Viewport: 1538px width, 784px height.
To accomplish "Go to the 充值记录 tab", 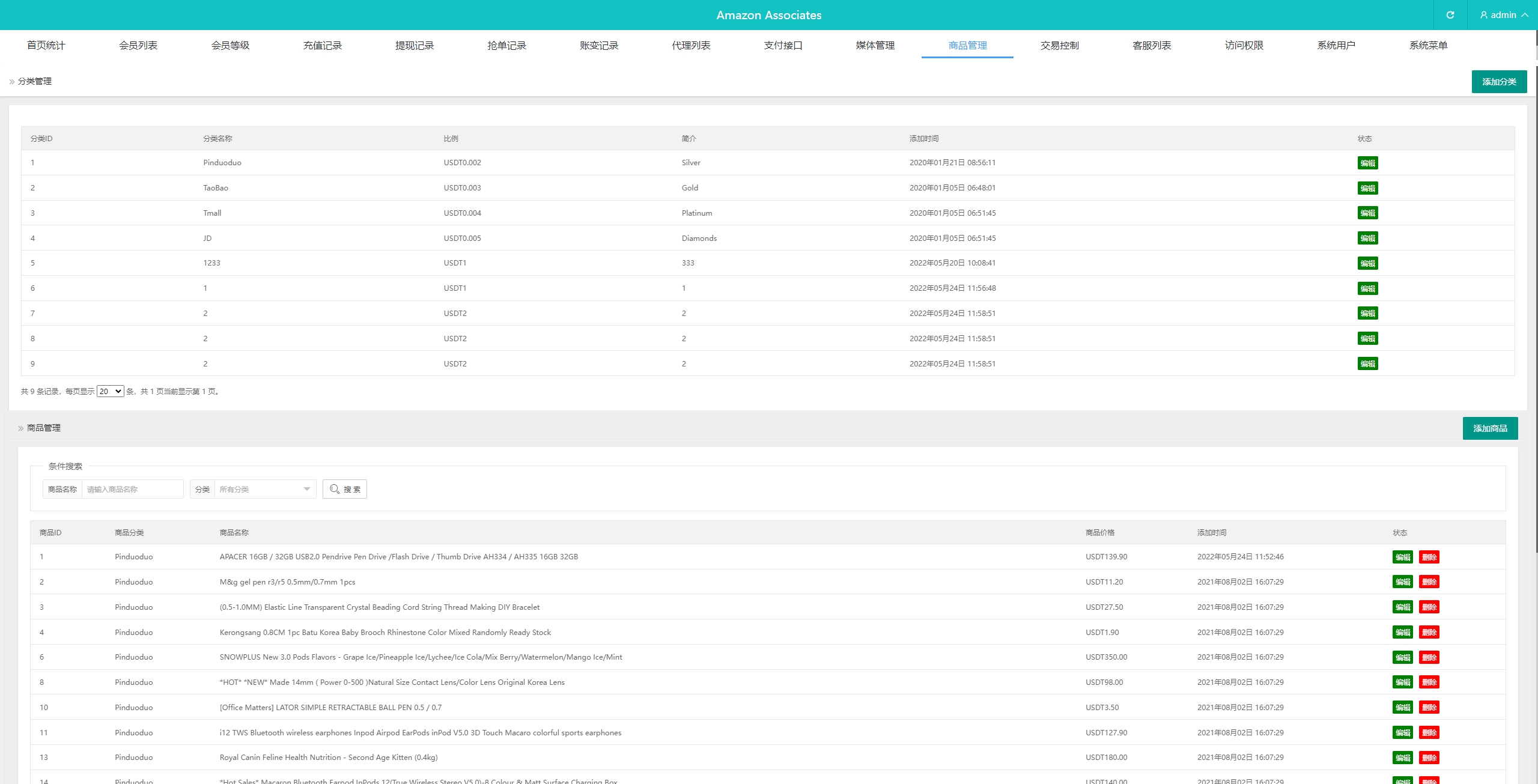I will (322, 46).
